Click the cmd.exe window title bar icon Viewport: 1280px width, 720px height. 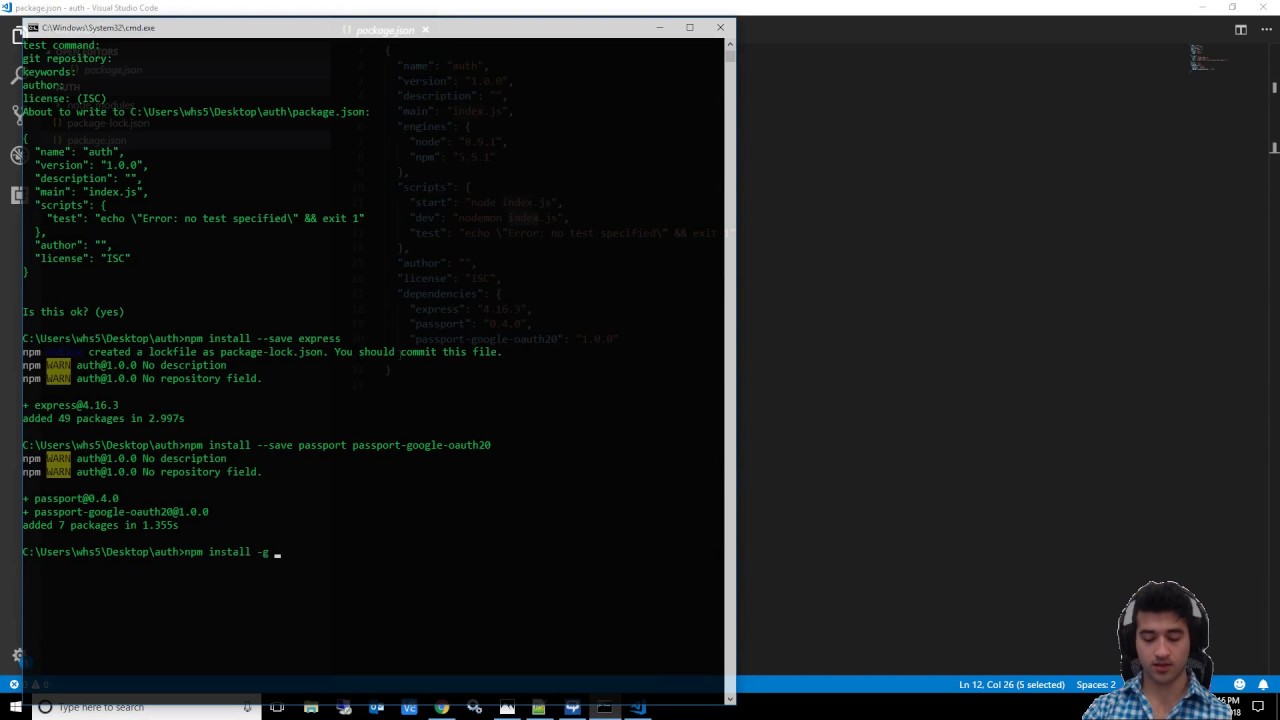click(33, 28)
